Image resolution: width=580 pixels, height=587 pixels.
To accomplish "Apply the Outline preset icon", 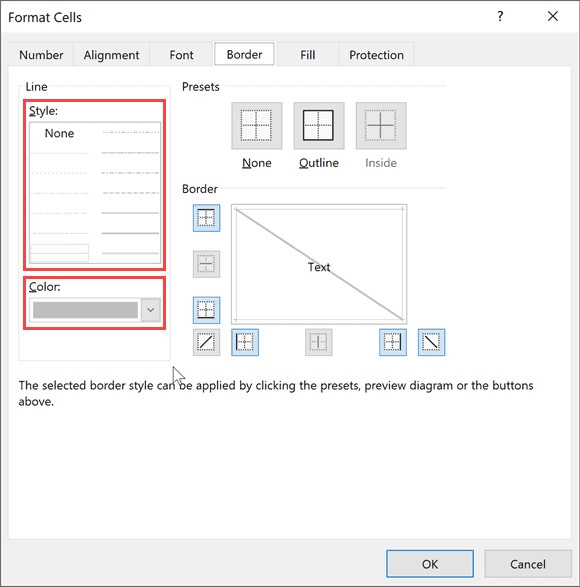I will [319, 126].
